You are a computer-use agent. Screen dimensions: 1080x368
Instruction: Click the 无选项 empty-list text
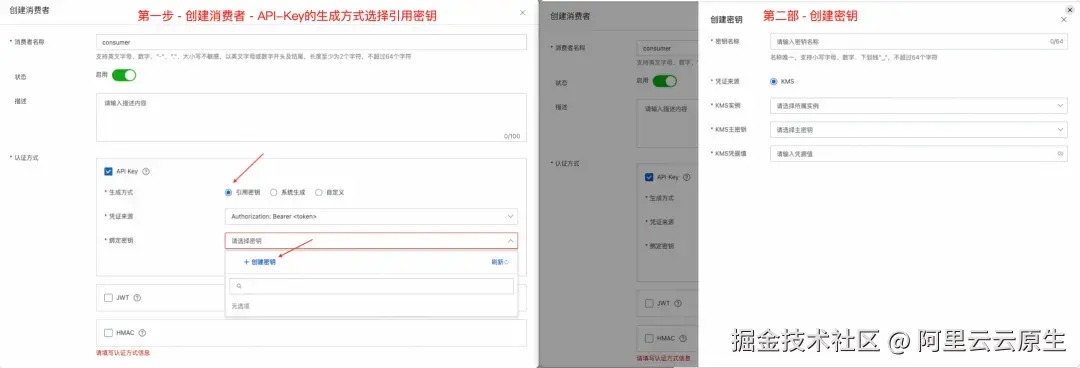(240, 306)
